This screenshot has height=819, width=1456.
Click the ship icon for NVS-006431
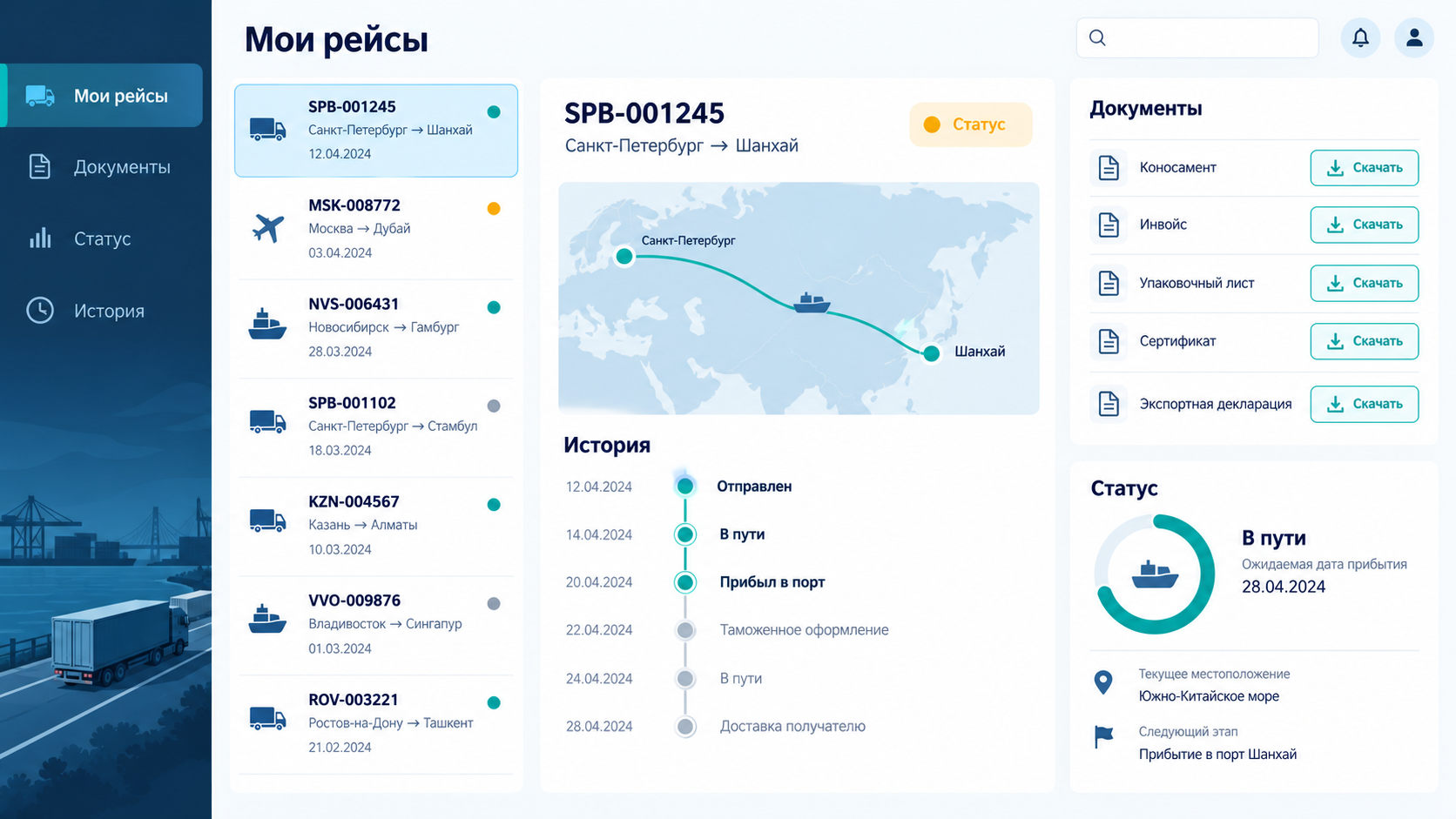tap(267, 324)
